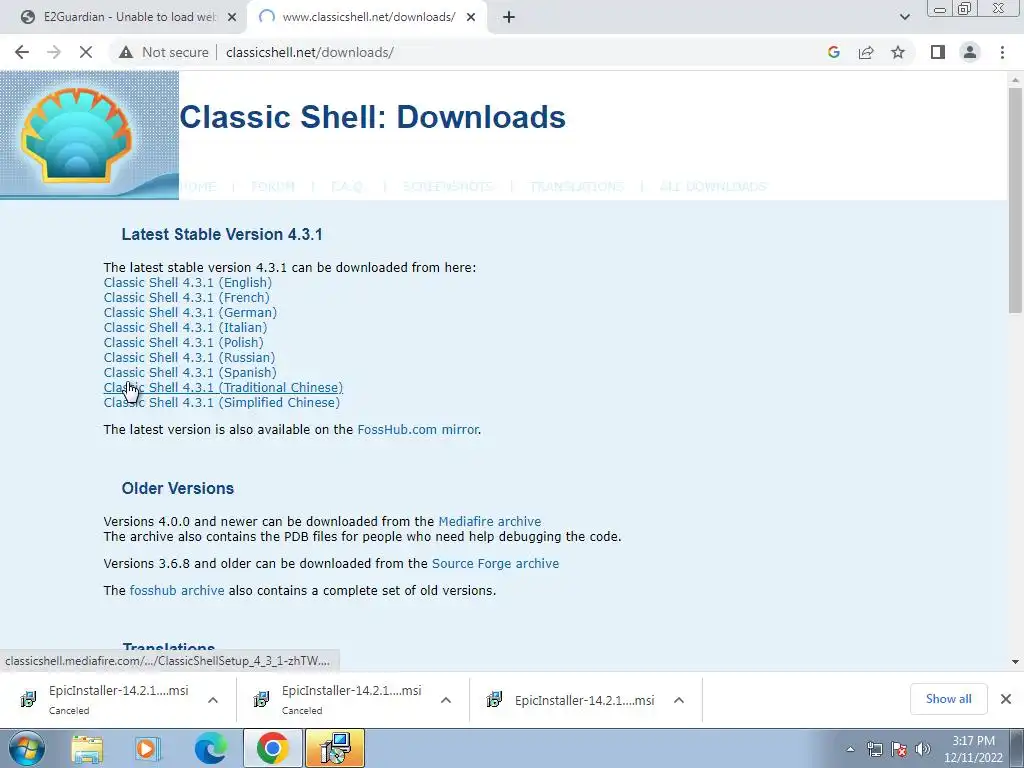Download Classic Shell 4.3.1 (German)
The height and width of the screenshot is (768, 1024).
190,313
